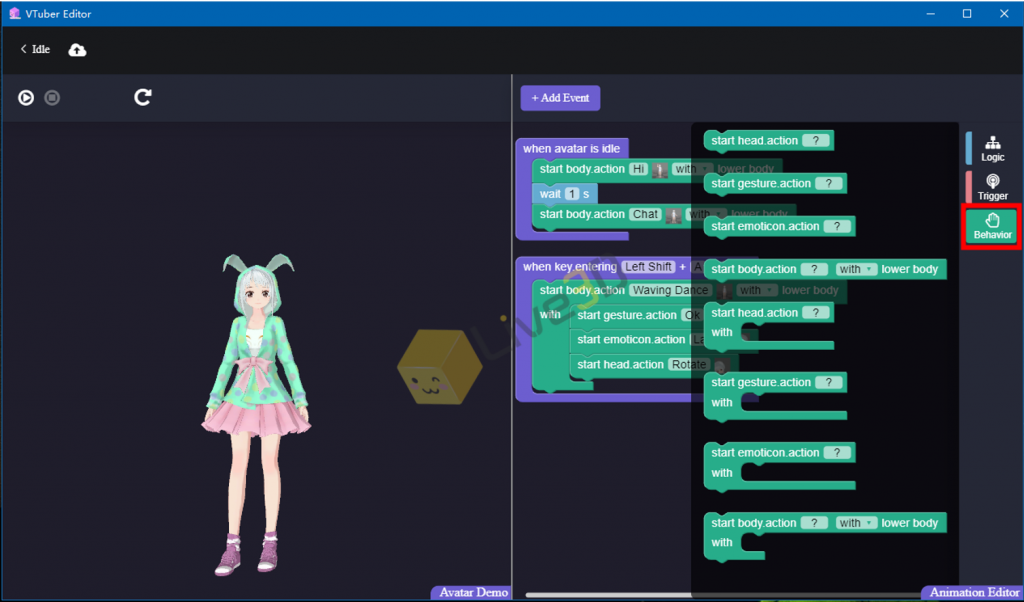1024x602 pixels.
Task: Pick the simple 'start emoticon.action' palette block
Action: [x=780, y=227]
